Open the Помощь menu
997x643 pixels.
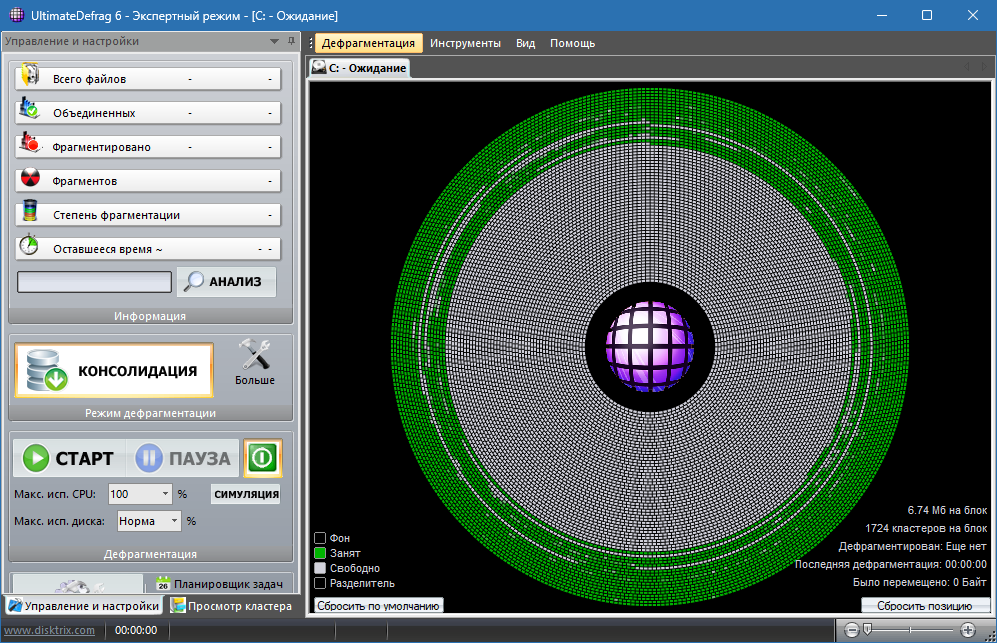(x=572, y=43)
